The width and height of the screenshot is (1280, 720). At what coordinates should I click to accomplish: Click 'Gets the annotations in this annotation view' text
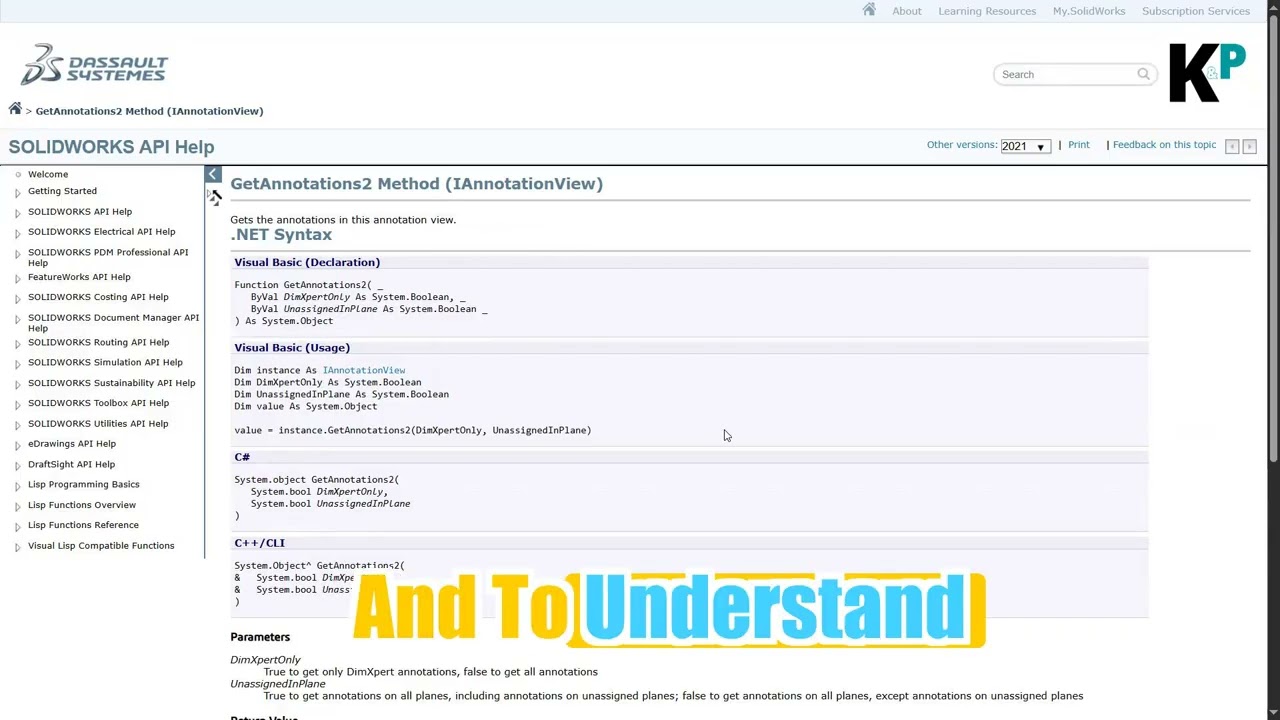pyautogui.click(x=343, y=220)
